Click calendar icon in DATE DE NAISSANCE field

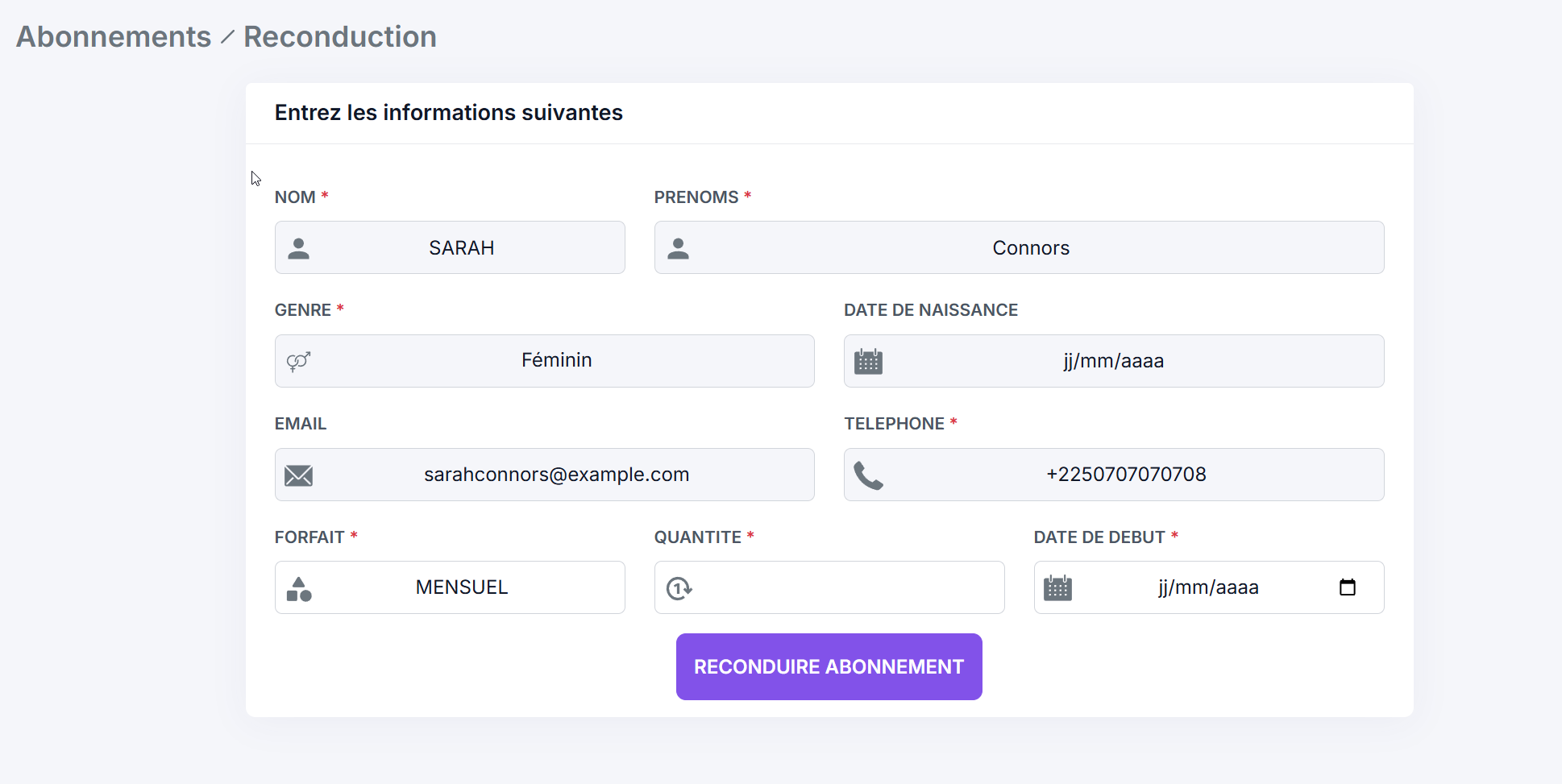(x=868, y=362)
